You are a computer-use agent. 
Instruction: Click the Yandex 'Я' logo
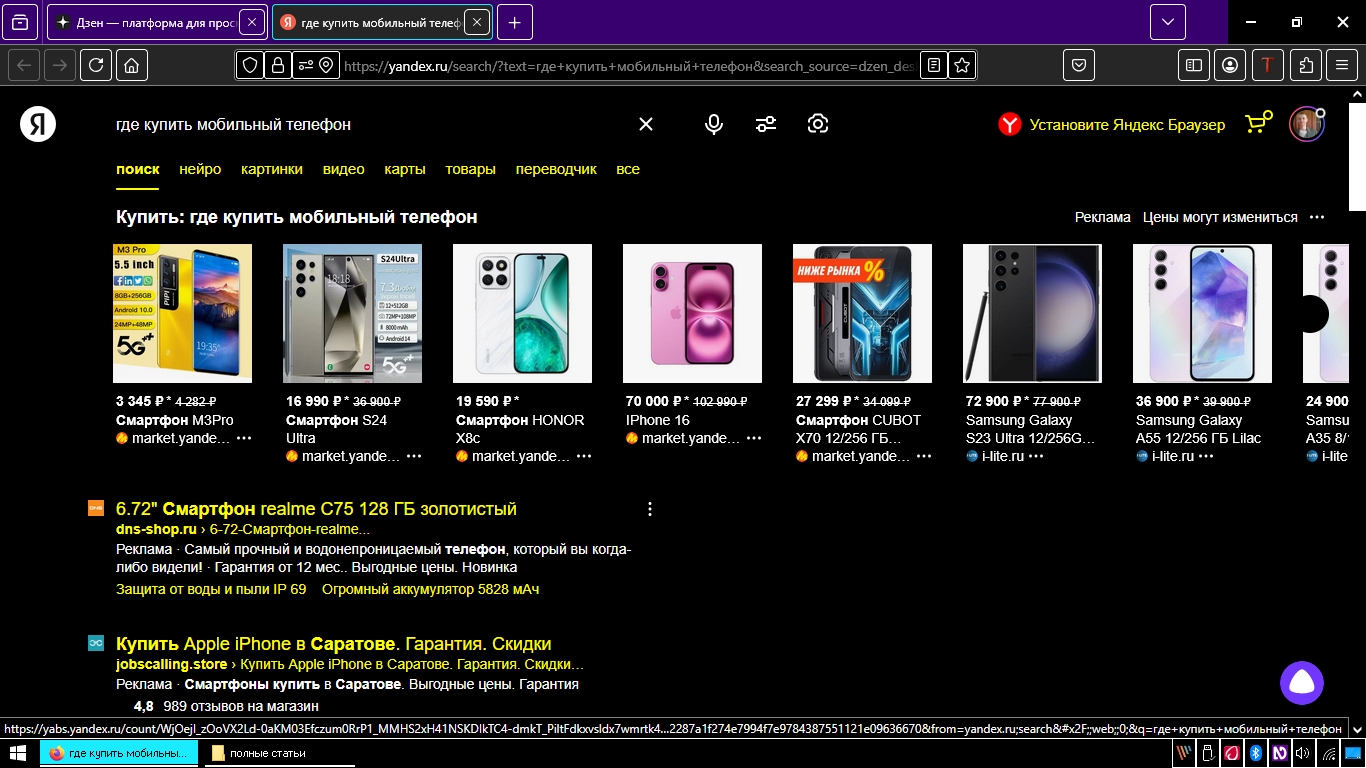(x=38, y=124)
